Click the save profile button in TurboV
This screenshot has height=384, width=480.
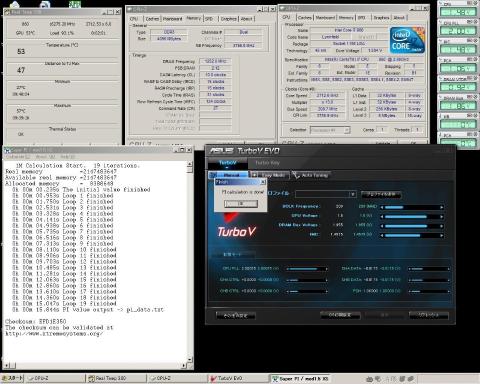[381, 194]
